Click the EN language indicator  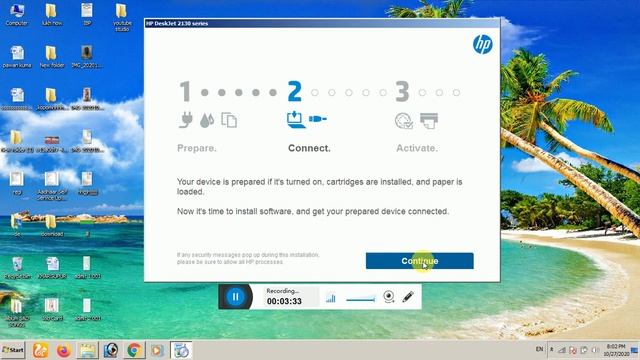click(539, 349)
